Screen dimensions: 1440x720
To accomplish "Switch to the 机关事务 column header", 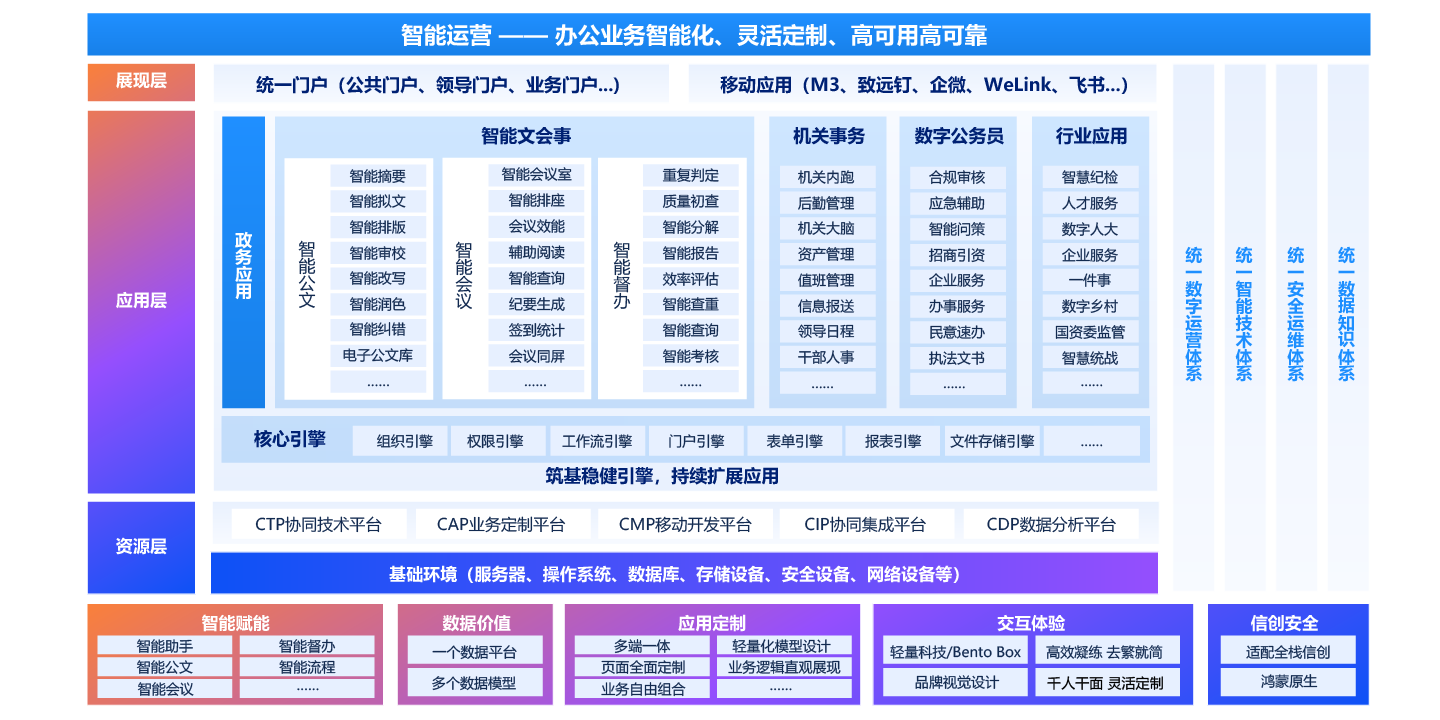I will click(827, 136).
